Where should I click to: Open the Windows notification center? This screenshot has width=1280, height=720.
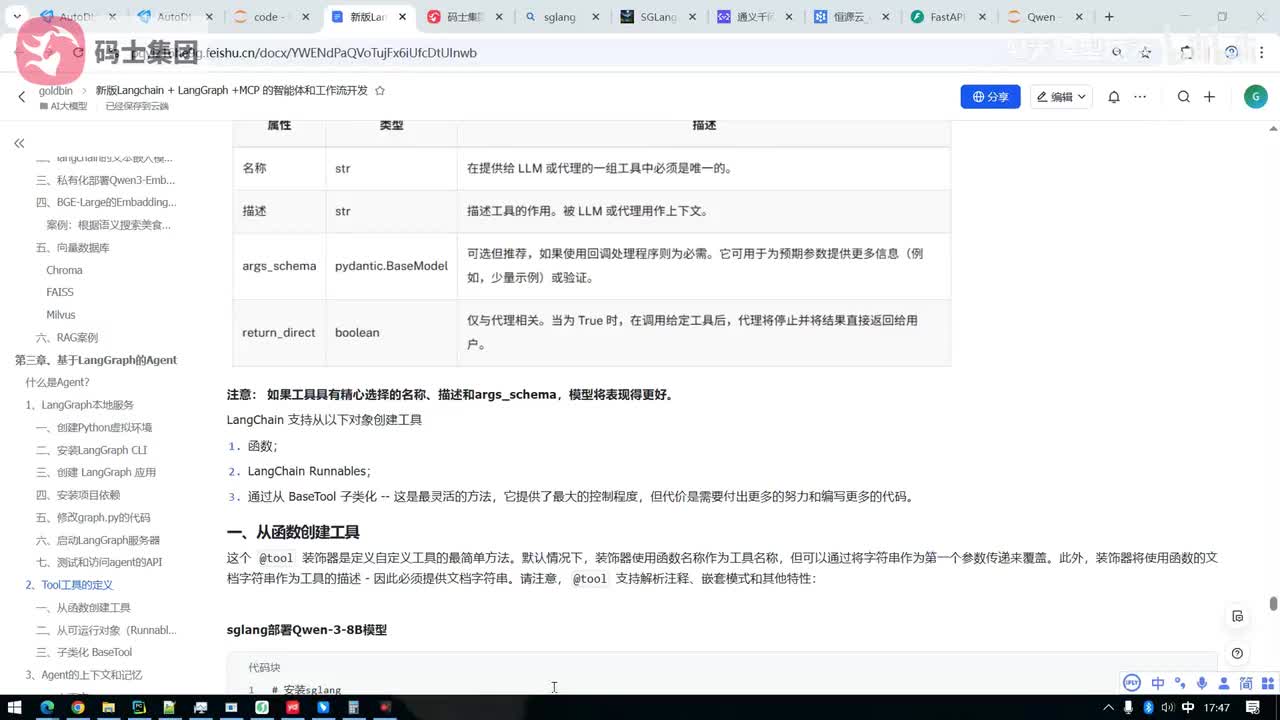tap(1254, 707)
